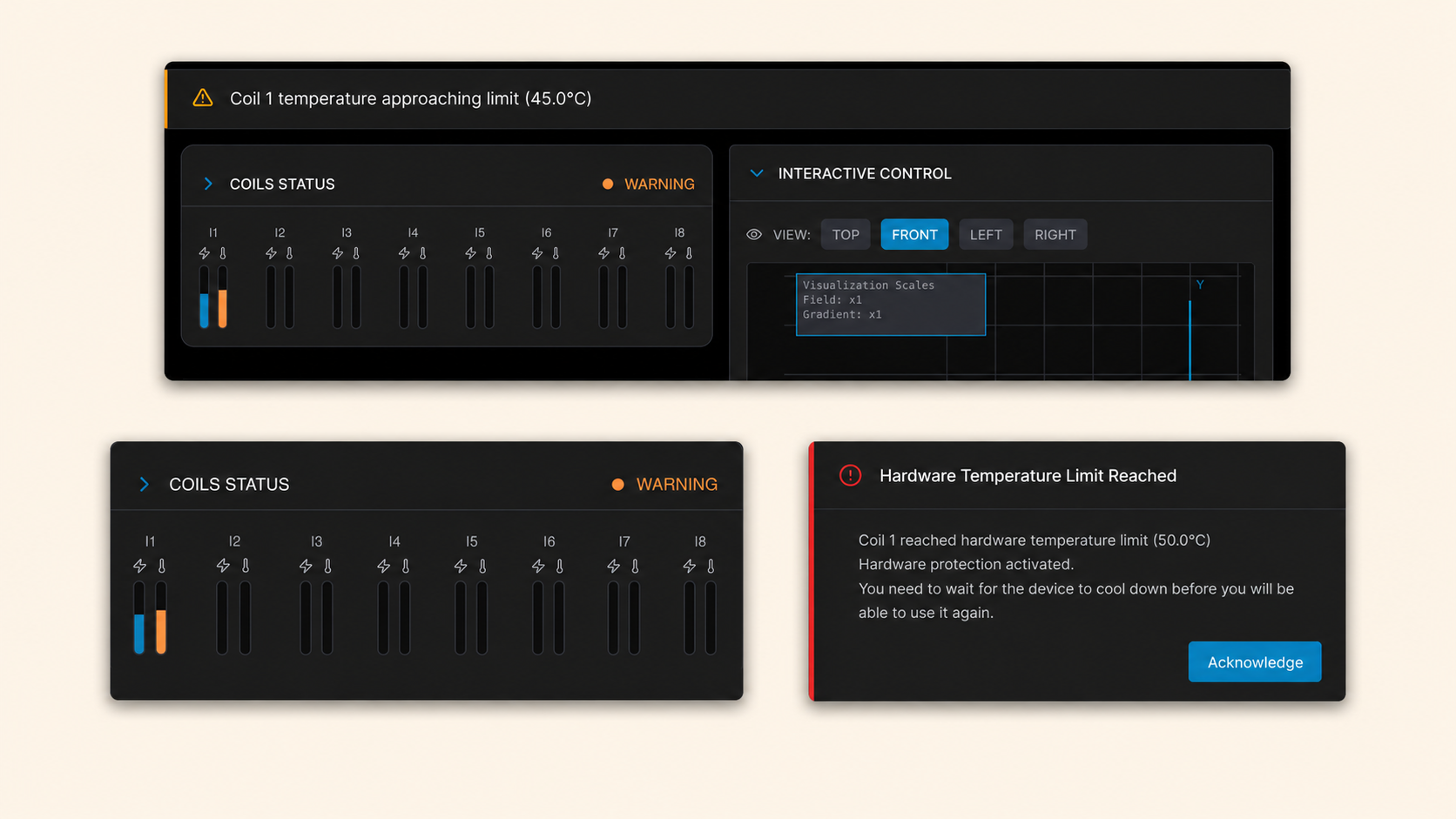Select the FRONT view button
The image size is (1456, 819).
point(914,235)
